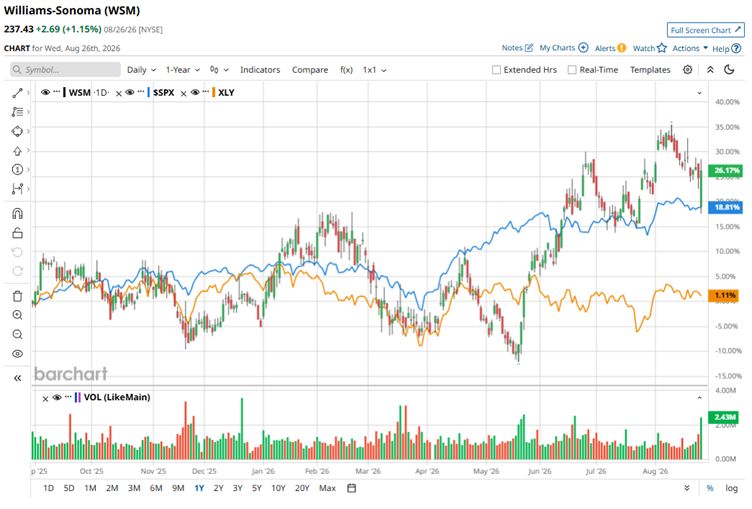
Task: Delete drawings with the trash icon
Action: [x=17, y=296]
